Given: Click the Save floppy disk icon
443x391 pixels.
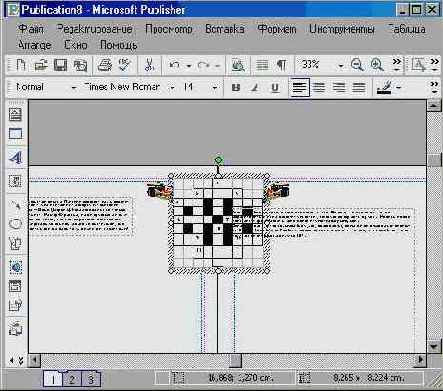Looking at the screenshot, I should tap(60, 65).
